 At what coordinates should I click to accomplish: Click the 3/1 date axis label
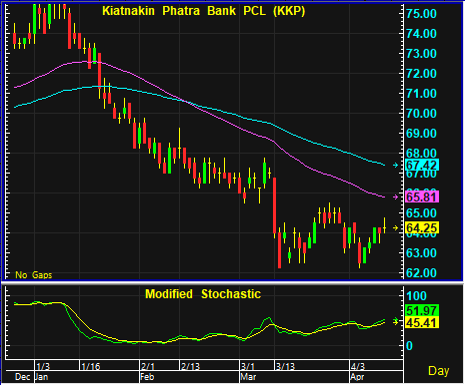248,367
